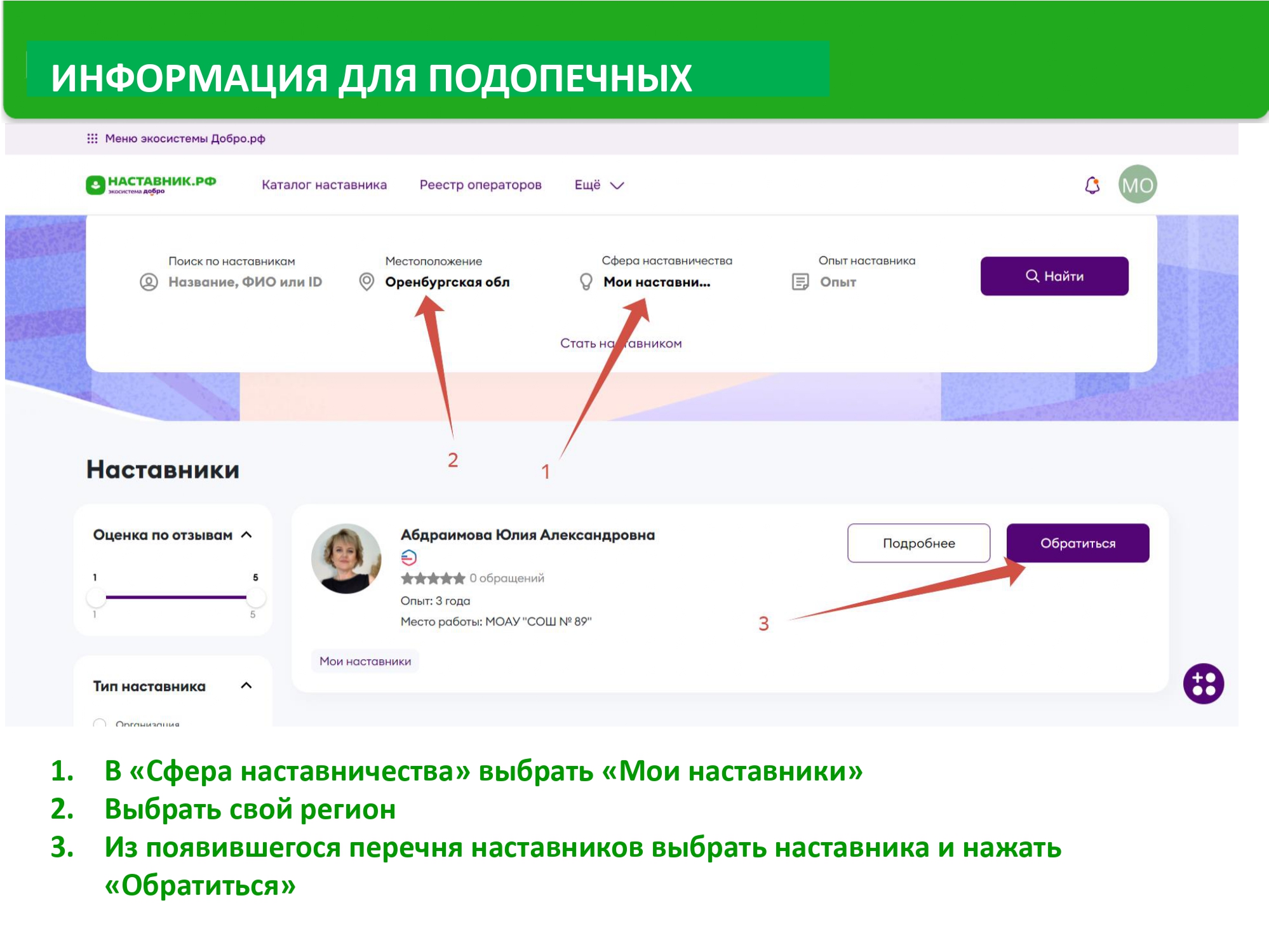Click the lightbulb mentorship sphere icon
The width and height of the screenshot is (1269, 952).
(586, 281)
